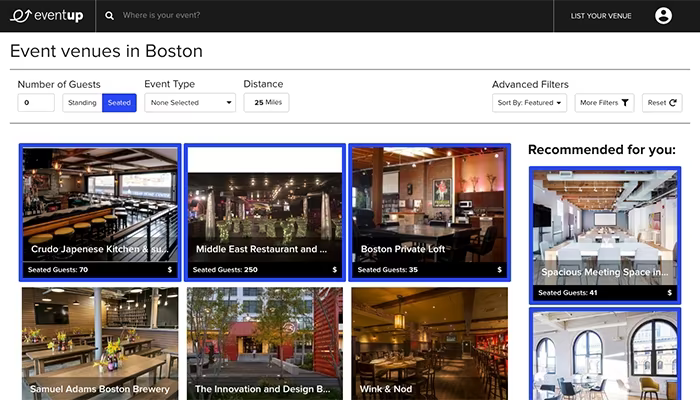Screen dimensions: 700x400
Task: Open the Boston Private Loft venue card
Action: click(429, 212)
